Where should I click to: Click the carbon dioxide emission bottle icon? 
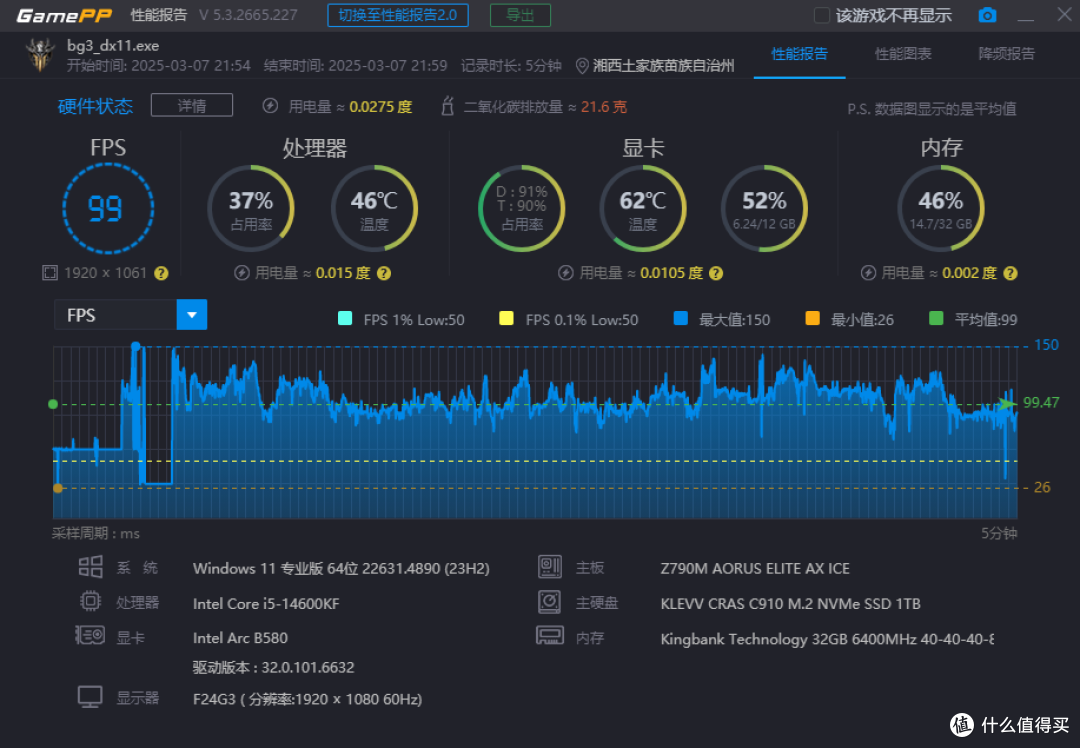click(448, 106)
